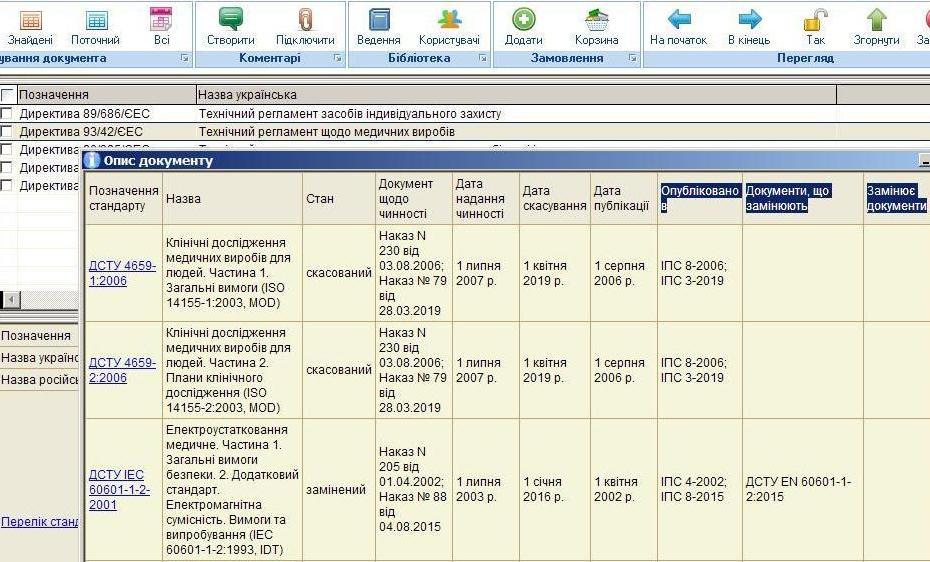Image resolution: width=930 pixels, height=562 pixels.
Task: Minimize the Опис документу window
Action: pyautogui.click(x=923, y=160)
